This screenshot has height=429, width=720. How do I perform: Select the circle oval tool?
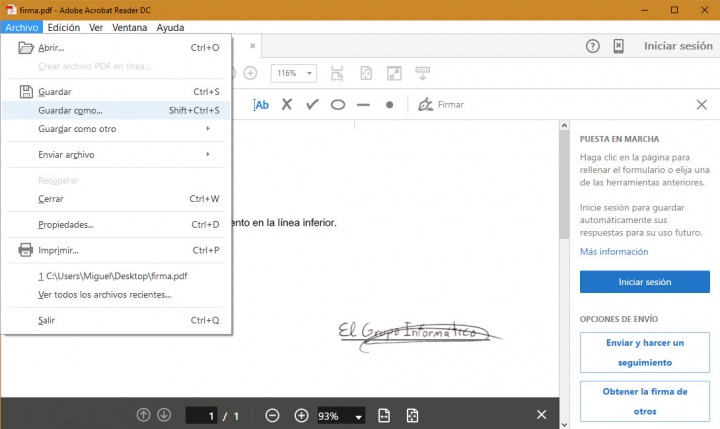click(338, 105)
